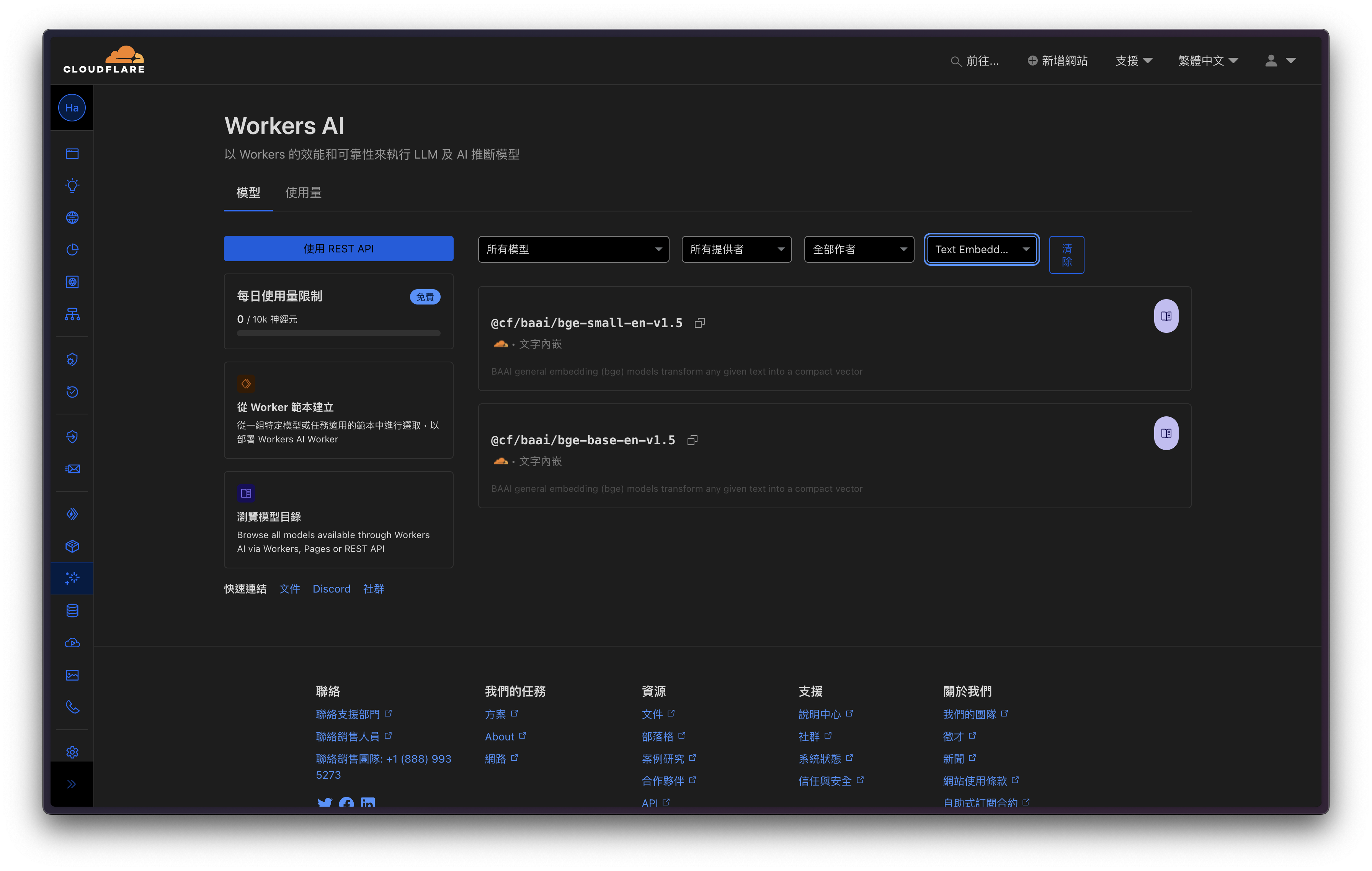The width and height of the screenshot is (1372, 871).
Task: Open the 所有提供者 filter dropdown
Action: click(x=736, y=249)
